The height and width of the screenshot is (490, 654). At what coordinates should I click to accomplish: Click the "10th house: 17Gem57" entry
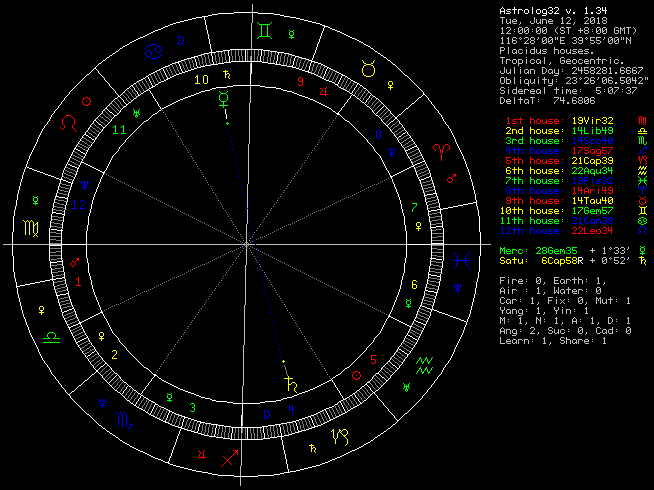tap(556, 211)
